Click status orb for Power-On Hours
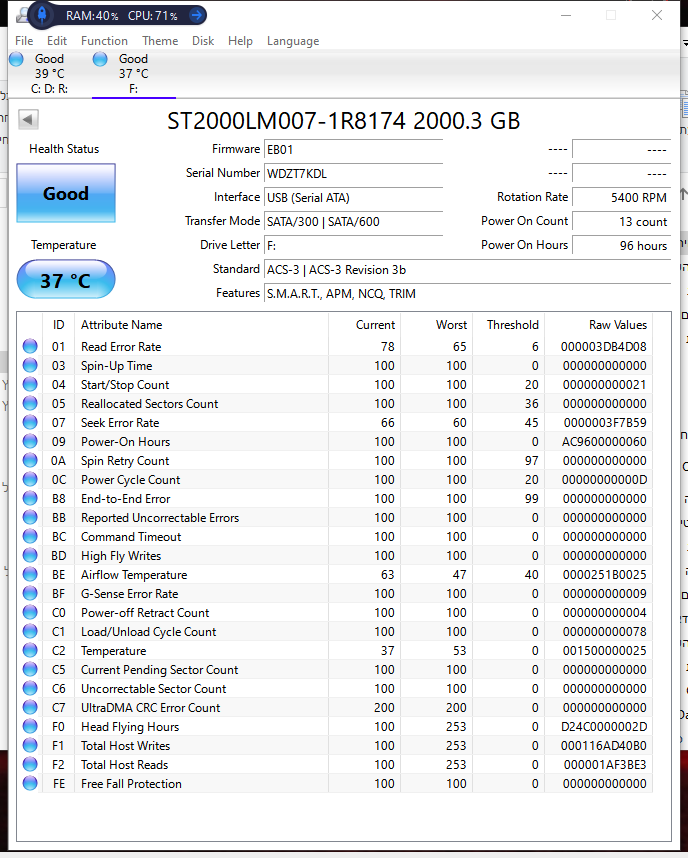Screen dimensions: 688x858 pyautogui.click(x=30, y=441)
